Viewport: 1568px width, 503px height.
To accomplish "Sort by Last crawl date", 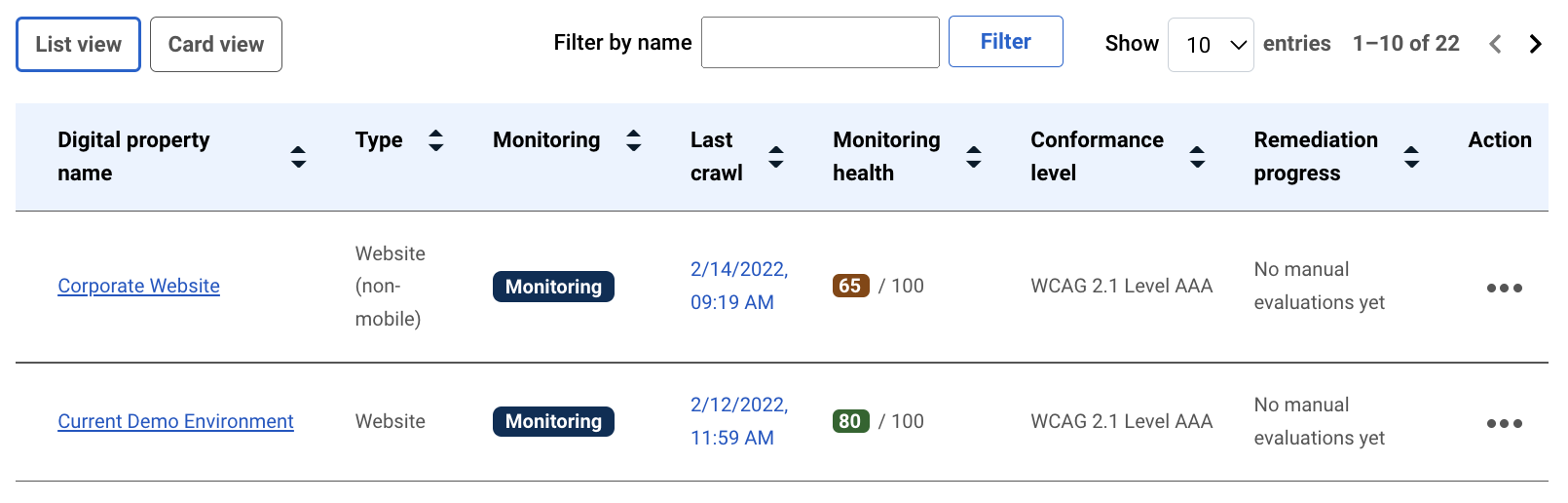I will pyautogui.click(x=776, y=157).
